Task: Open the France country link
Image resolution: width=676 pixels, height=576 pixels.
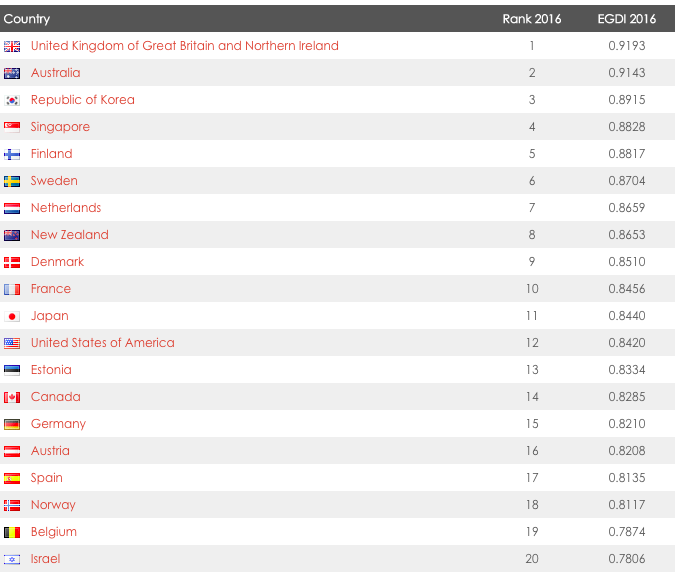Action: click(x=51, y=289)
